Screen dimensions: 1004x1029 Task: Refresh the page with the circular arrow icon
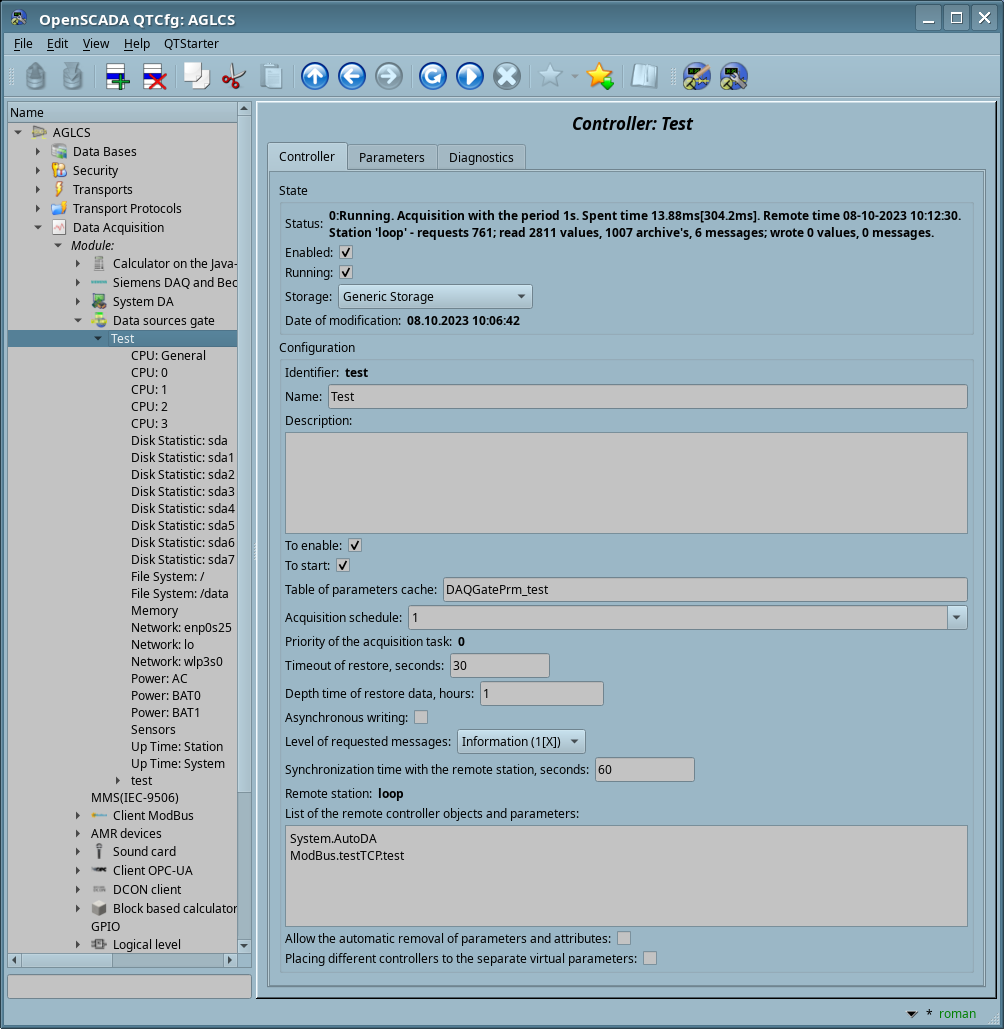coord(433,76)
